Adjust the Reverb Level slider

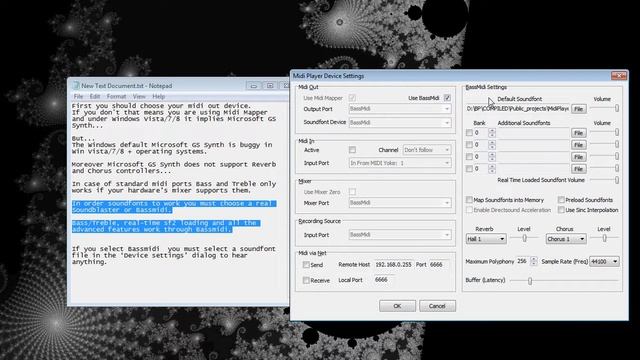[x=524, y=238]
